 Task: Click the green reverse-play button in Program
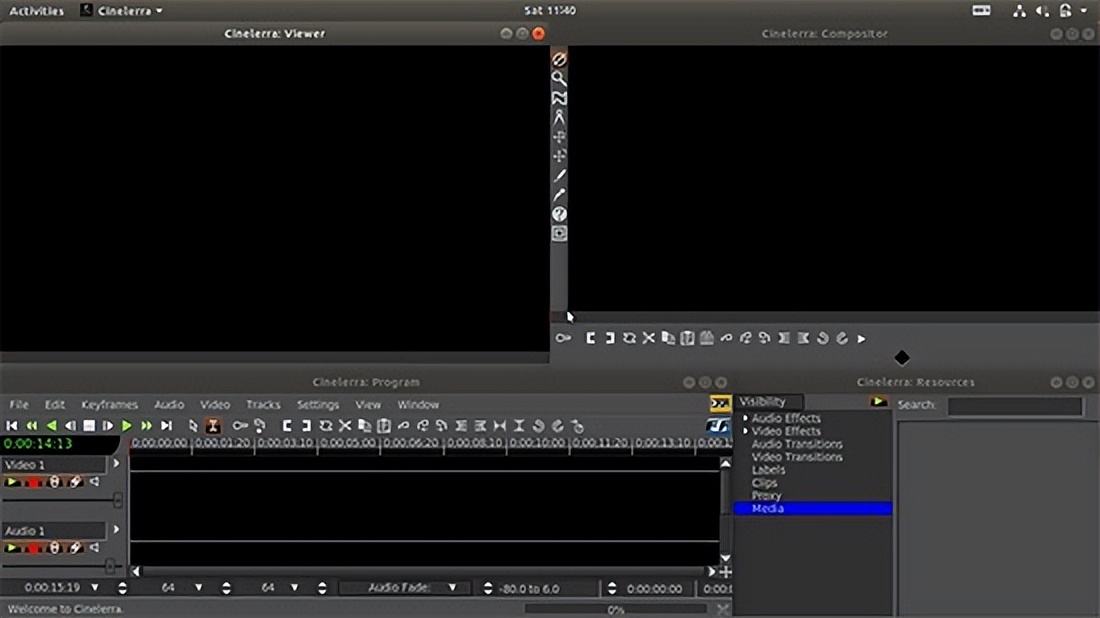coord(51,426)
